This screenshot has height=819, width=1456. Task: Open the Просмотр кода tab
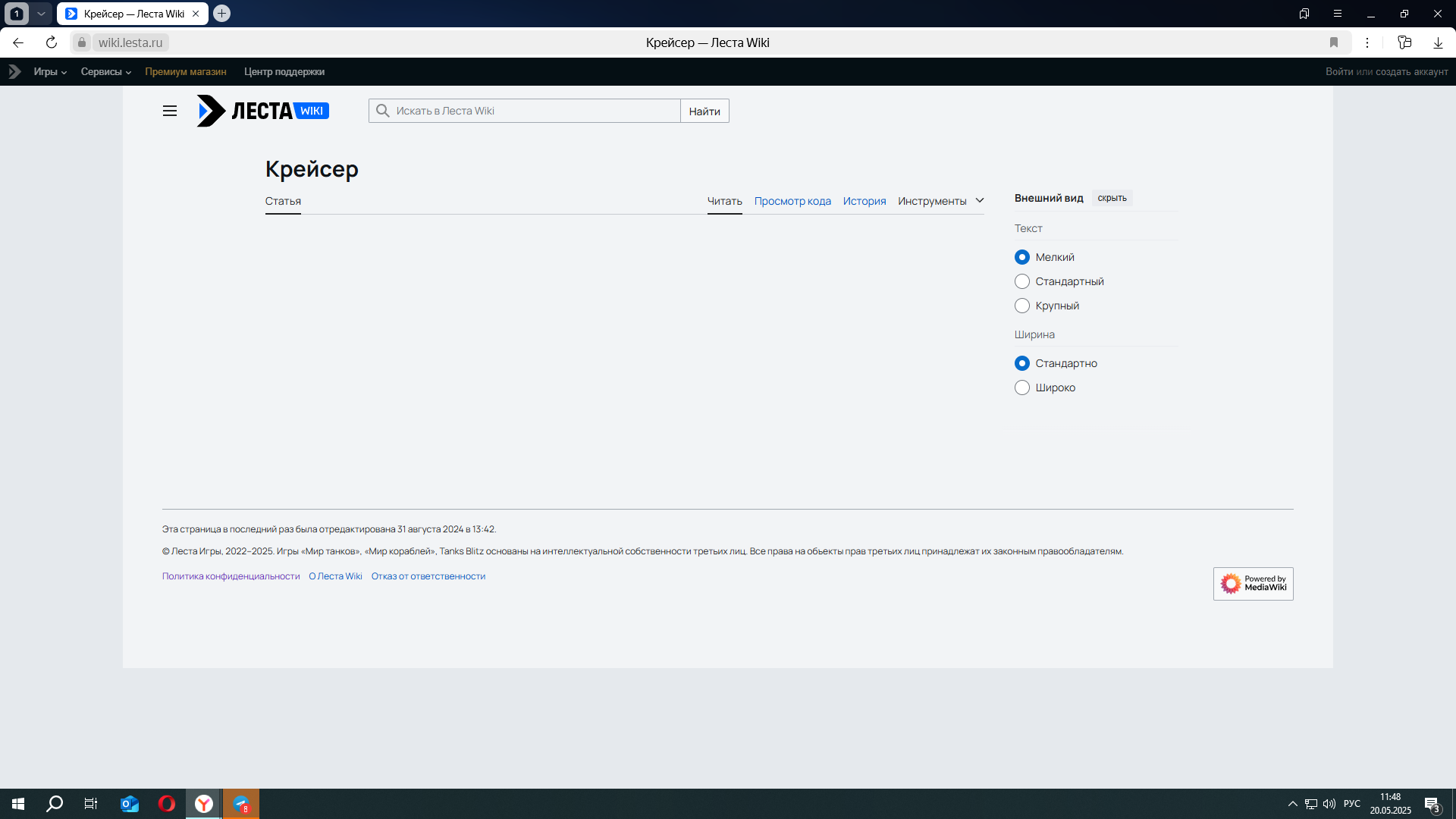point(792,201)
